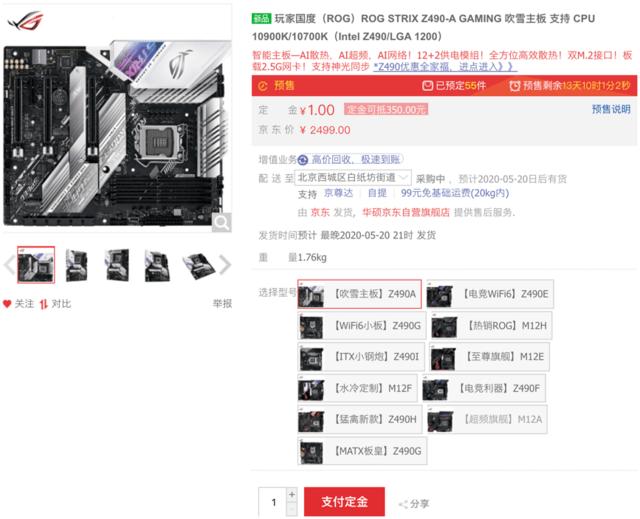Screen dimensions: 640x519
Task: Click the 对比 compare arrows icon
Action: (x=44, y=304)
